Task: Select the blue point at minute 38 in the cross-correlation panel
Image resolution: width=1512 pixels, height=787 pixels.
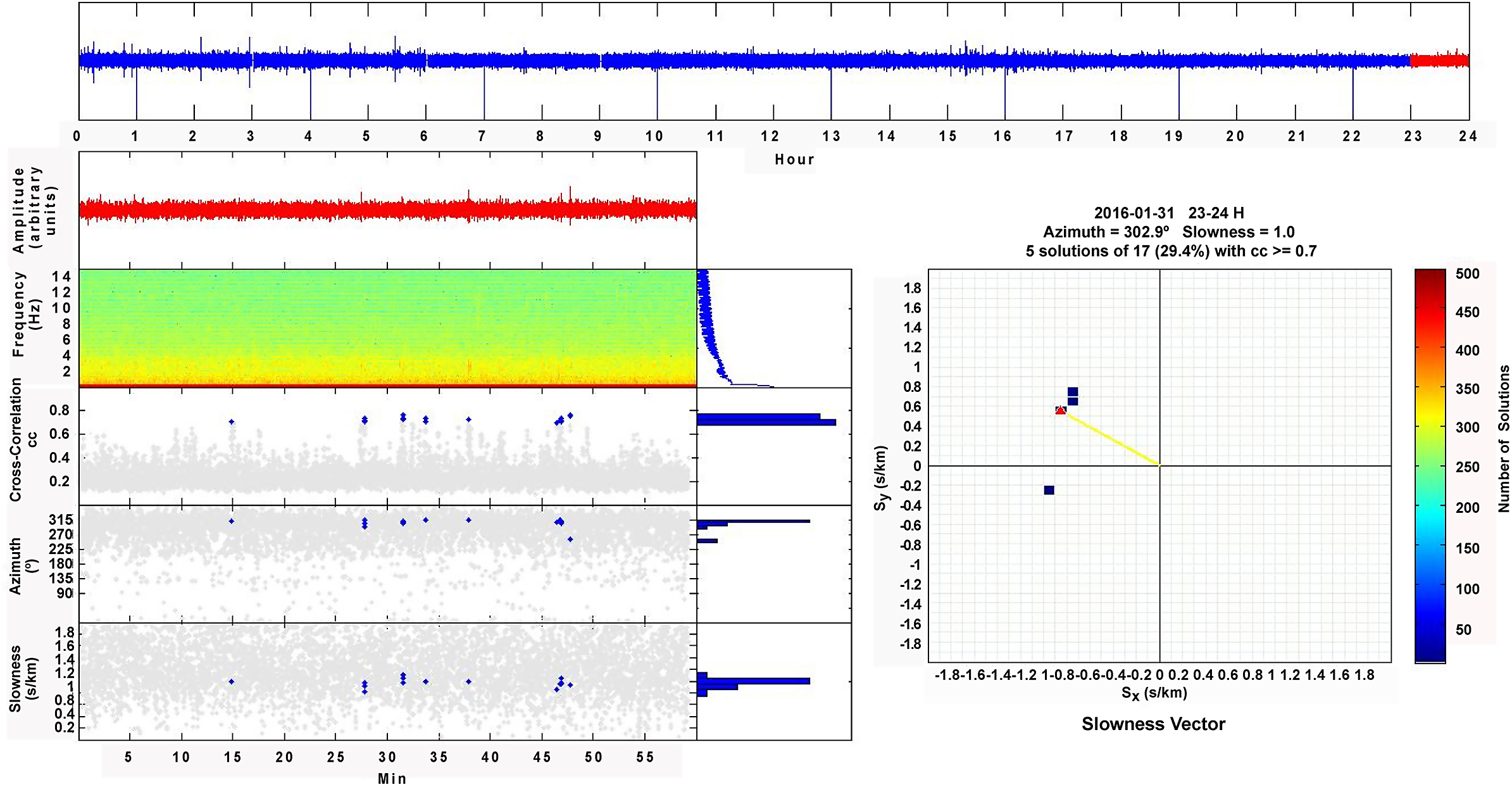Action: 468,419
